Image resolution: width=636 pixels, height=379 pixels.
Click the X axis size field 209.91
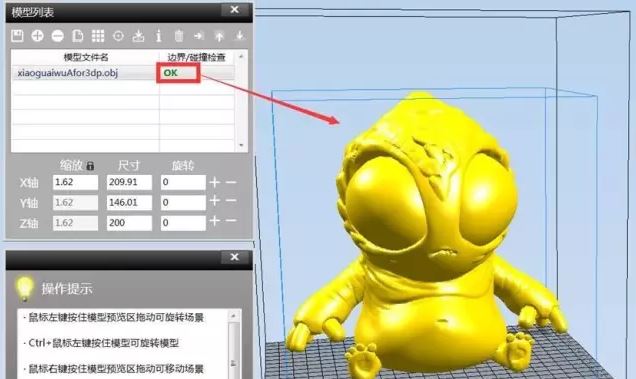click(x=129, y=182)
